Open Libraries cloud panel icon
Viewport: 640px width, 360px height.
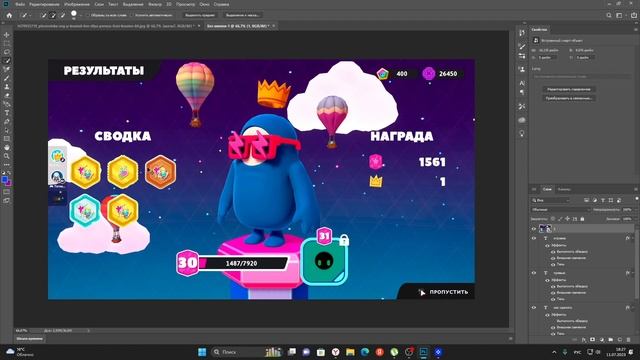(522, 120)
